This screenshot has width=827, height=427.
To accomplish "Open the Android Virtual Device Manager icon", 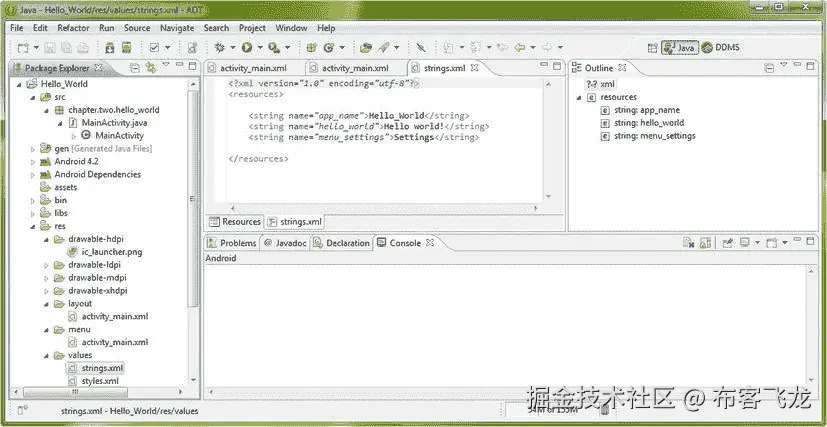I will click(127, 48).
